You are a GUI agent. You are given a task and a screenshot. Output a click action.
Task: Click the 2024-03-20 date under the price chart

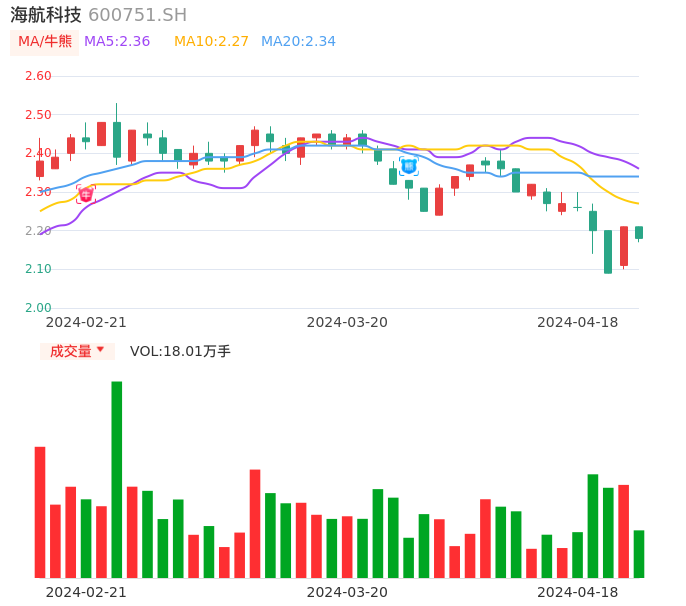click(347, 322)
